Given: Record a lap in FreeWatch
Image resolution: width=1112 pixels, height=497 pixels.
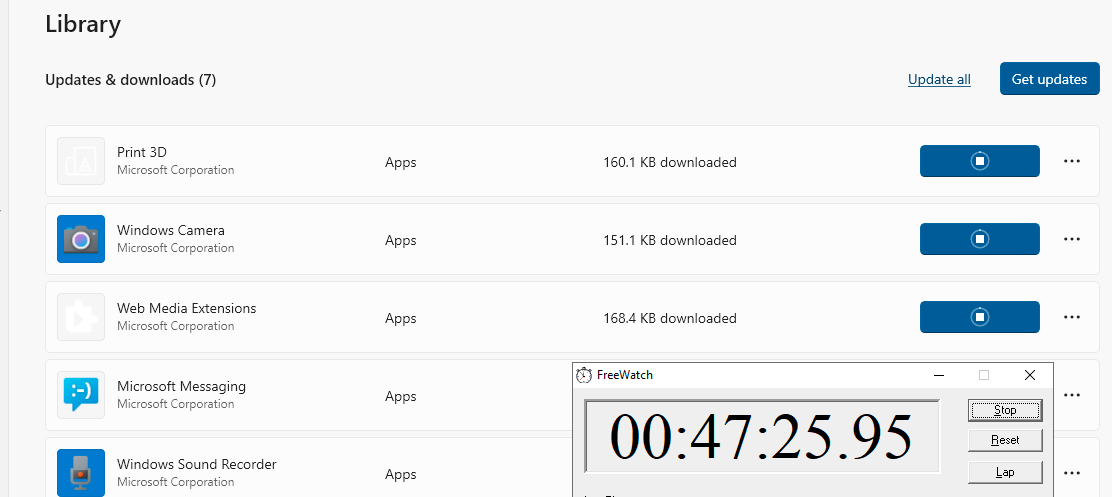Looking at the screenshot, I should (x=1005, y=472).
